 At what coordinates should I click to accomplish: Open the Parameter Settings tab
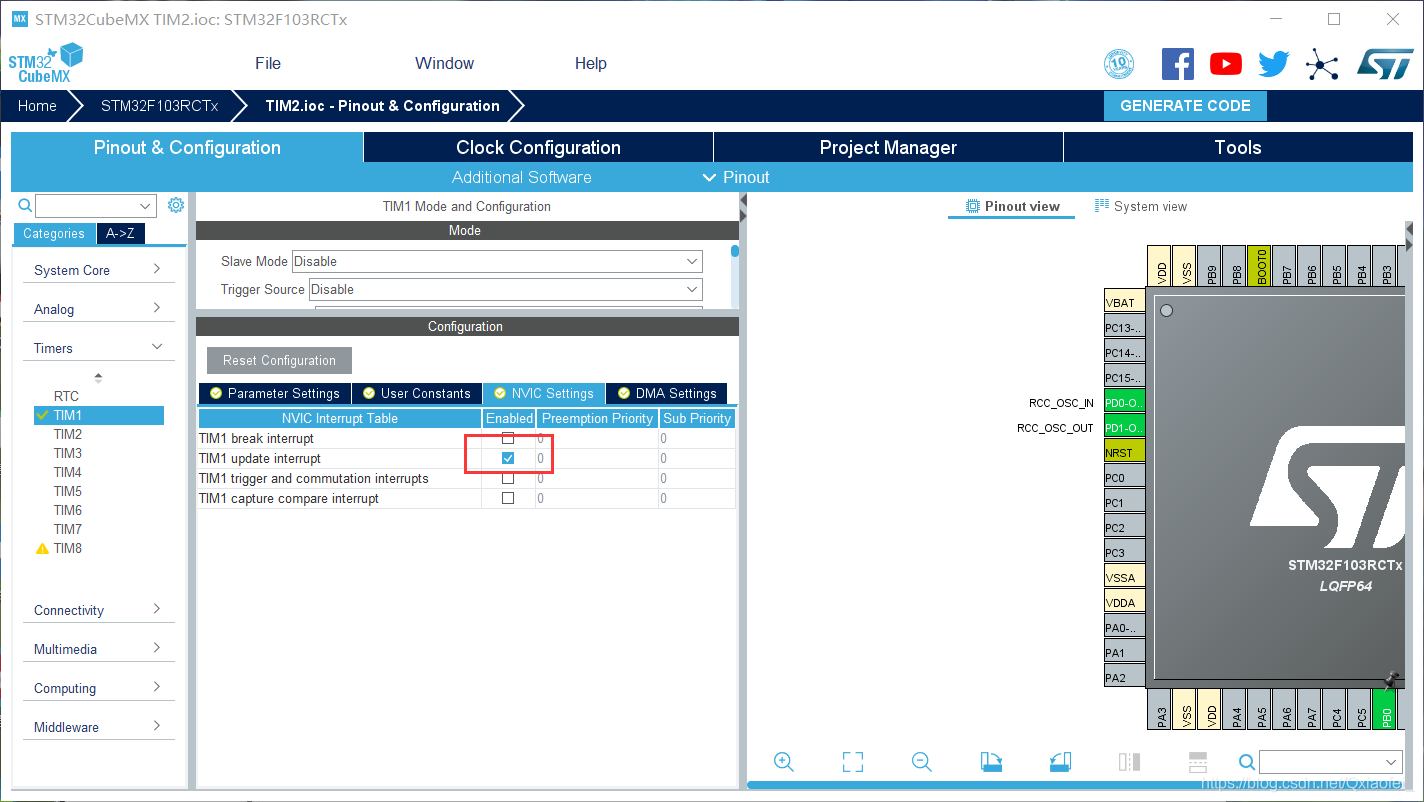coord(275,393)
